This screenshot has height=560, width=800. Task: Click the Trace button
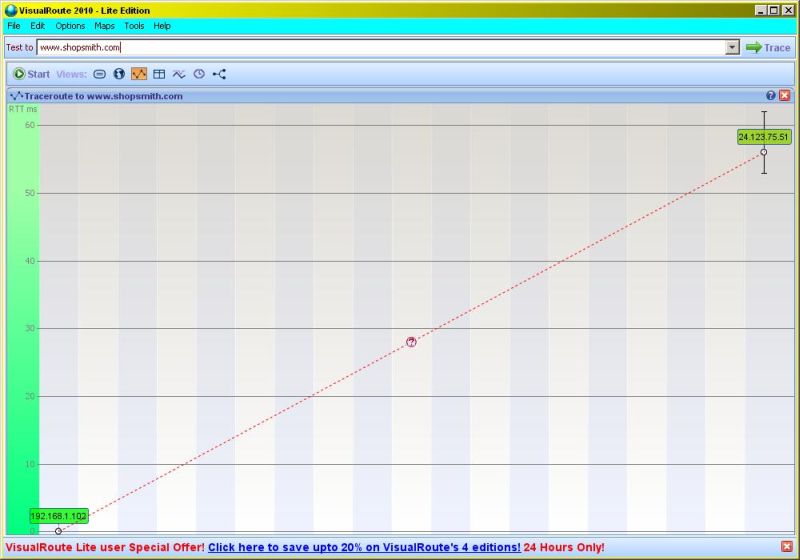click(x=768, y=47)
